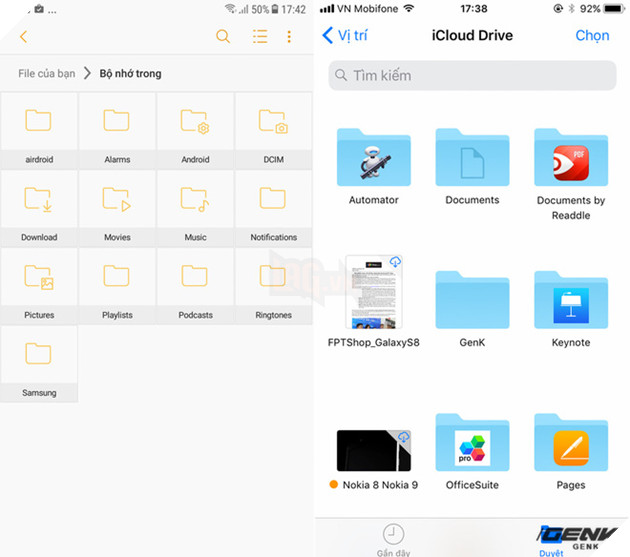This screenshot has height=557, width=630.
Task: Open the DCIM camera folder
Action: pyautogui.click(x=273, y=131)
